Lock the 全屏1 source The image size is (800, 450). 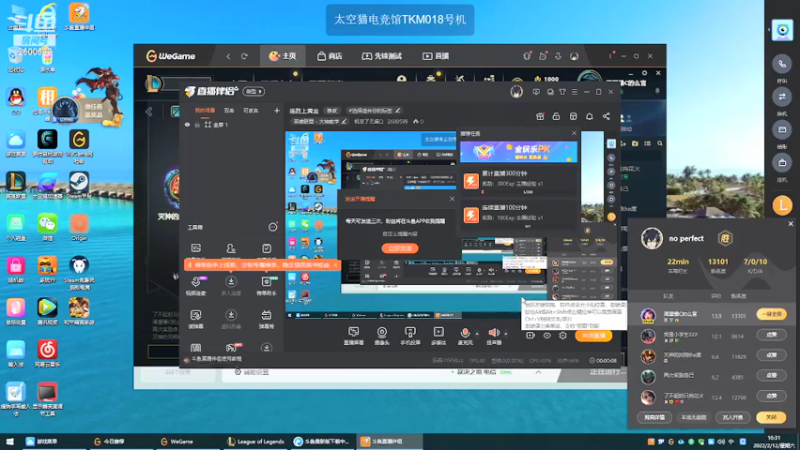point(197,124)
